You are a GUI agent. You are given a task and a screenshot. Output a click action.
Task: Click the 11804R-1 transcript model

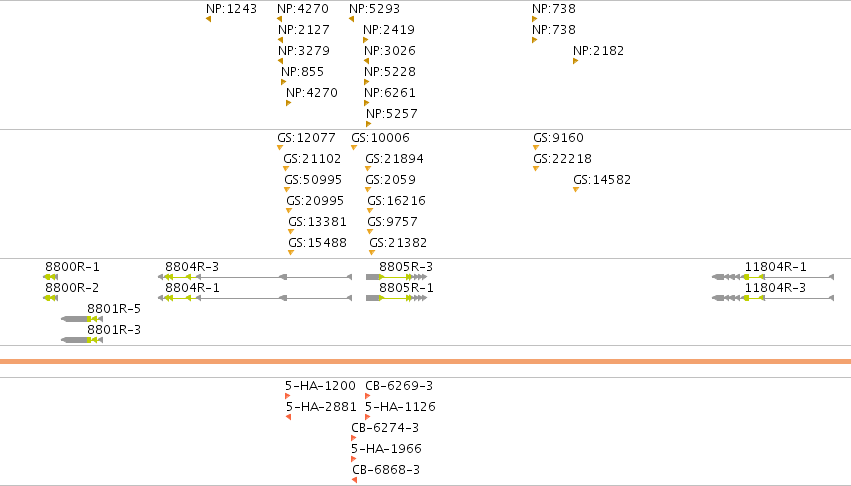point(773,277)
